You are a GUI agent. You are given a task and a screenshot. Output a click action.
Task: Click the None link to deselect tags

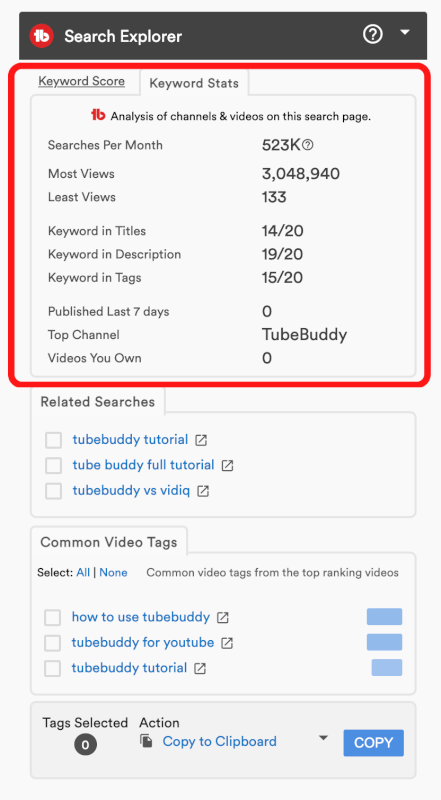click(x=113, y=572)
